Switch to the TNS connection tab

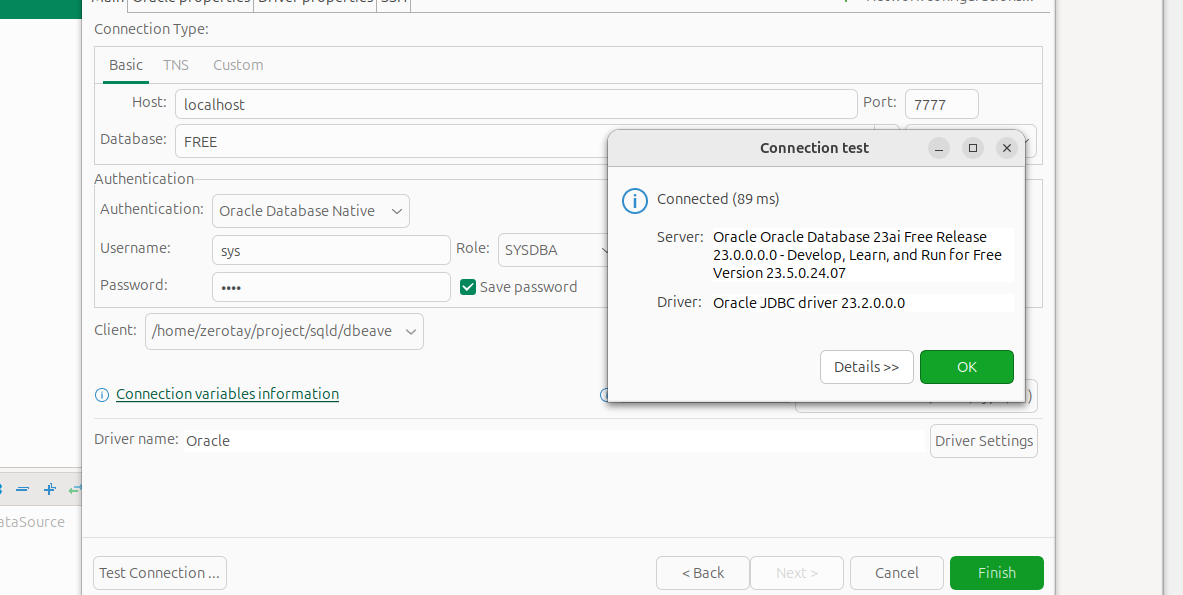coord(176,65)
